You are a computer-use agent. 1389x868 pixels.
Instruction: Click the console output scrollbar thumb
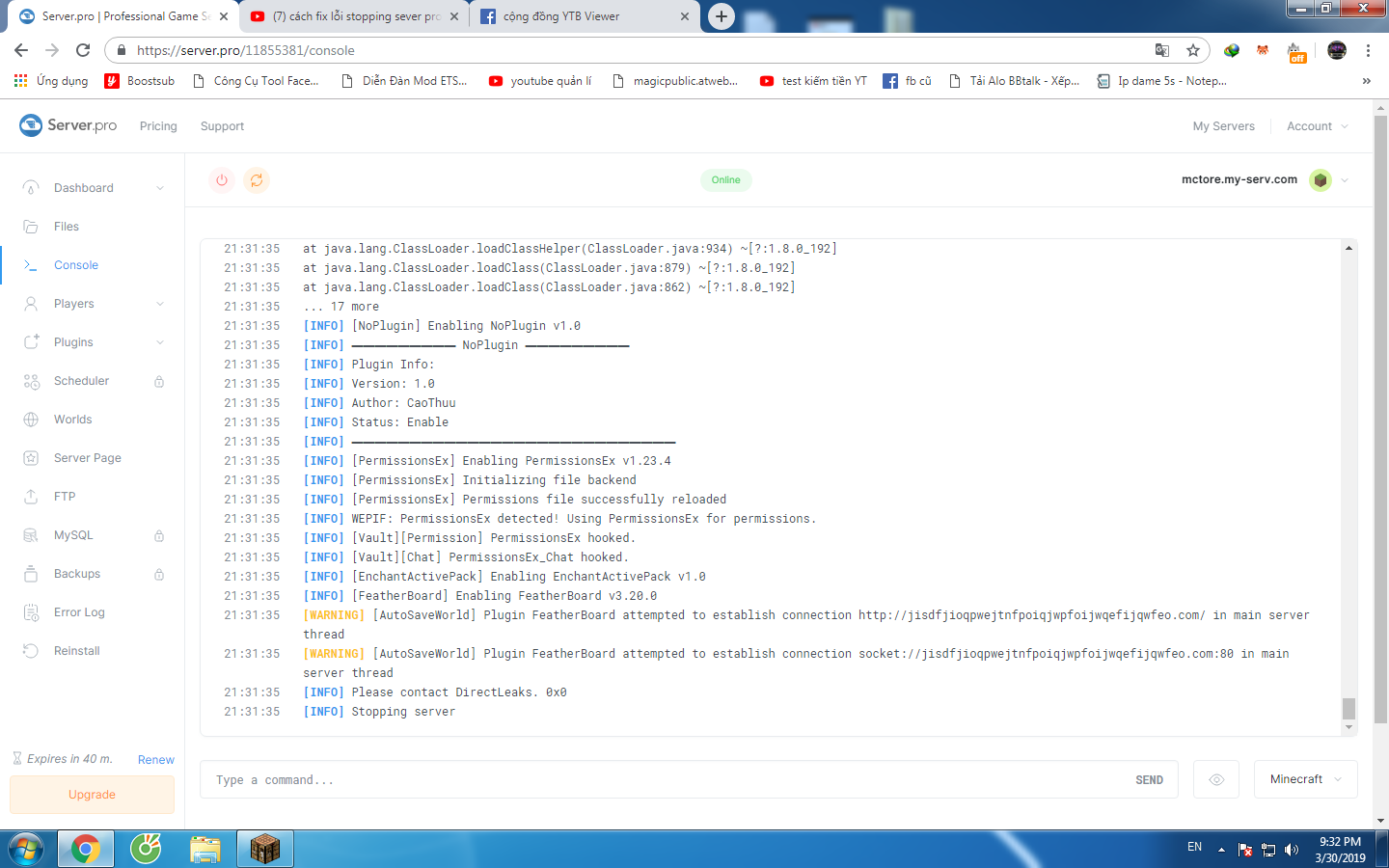(x=1348, y=708)
